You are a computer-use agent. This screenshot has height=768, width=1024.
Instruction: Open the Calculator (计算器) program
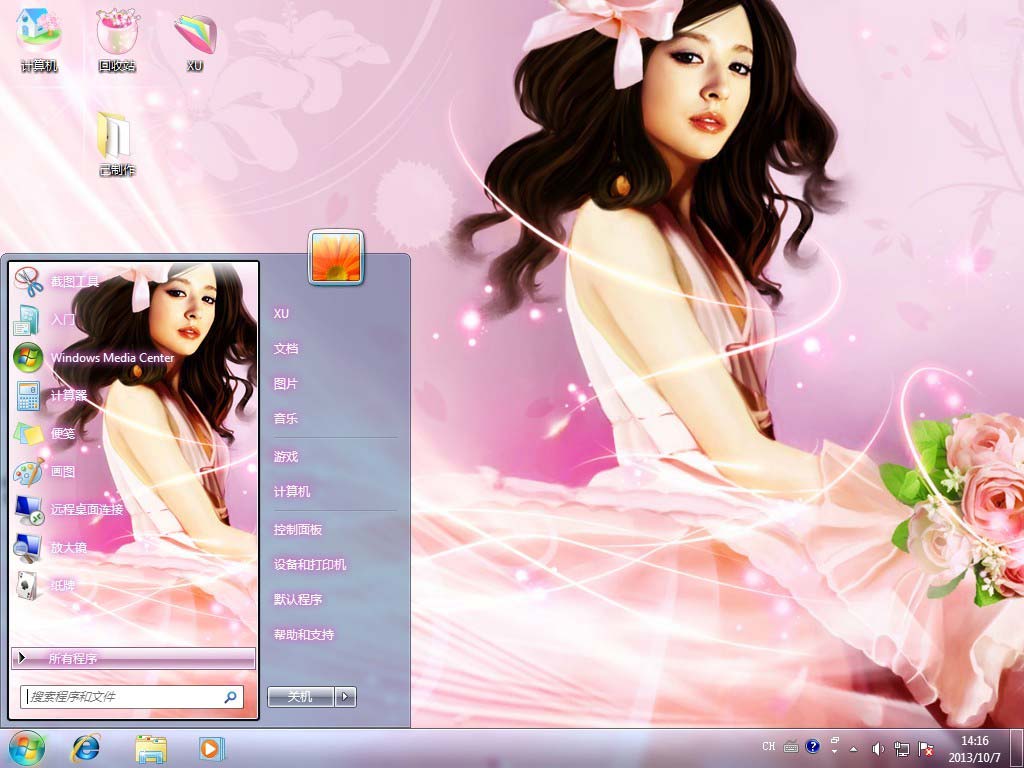[68, 396]
